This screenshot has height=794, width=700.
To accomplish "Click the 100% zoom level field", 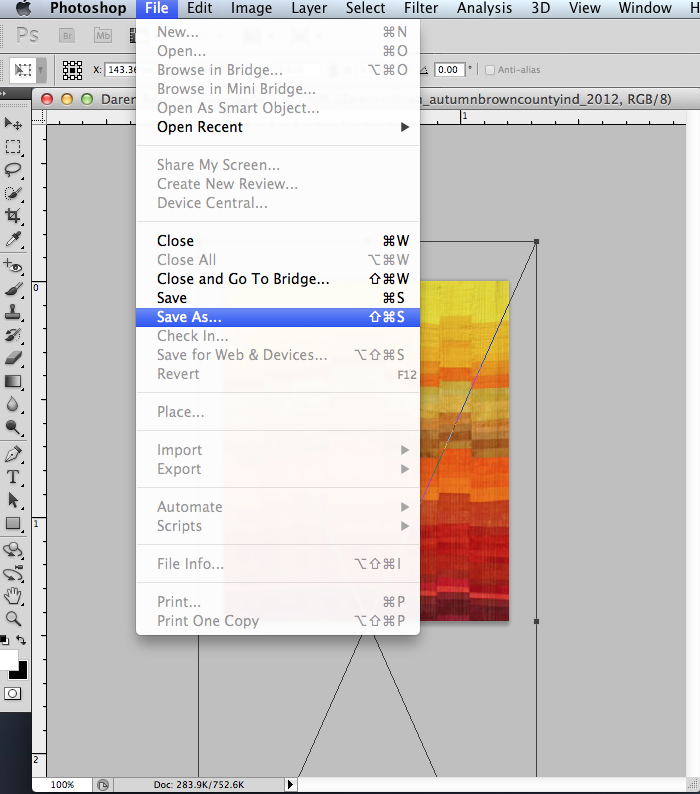I will pyautogui.click(x=62, y=784).
